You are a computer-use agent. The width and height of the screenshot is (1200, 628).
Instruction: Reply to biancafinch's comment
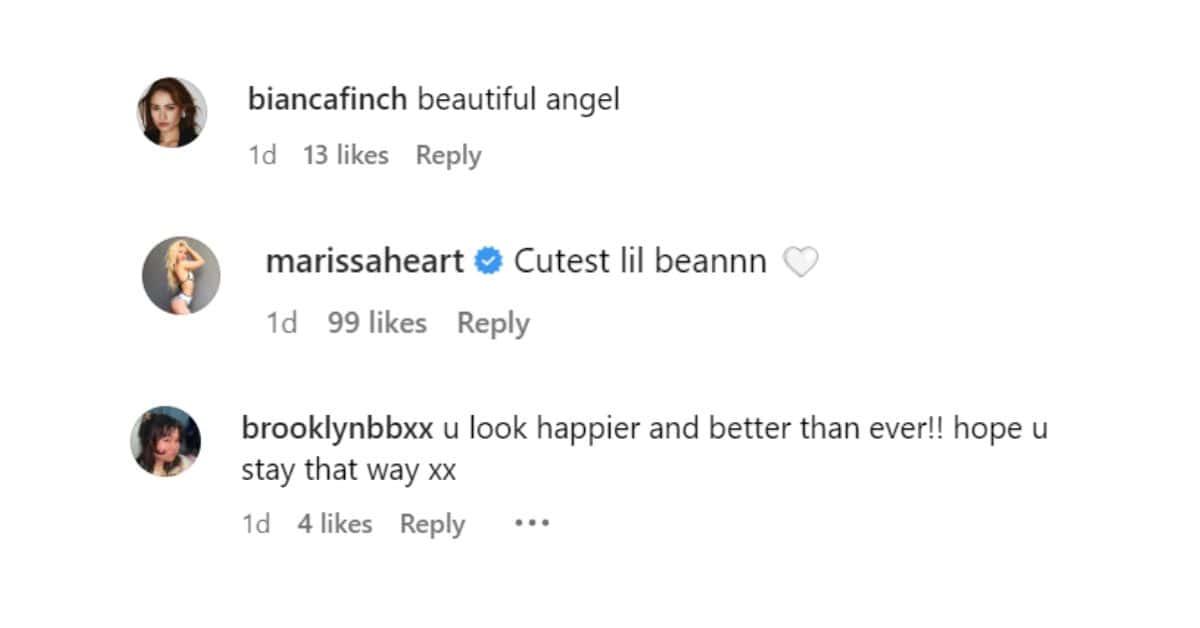coord(447,155)
